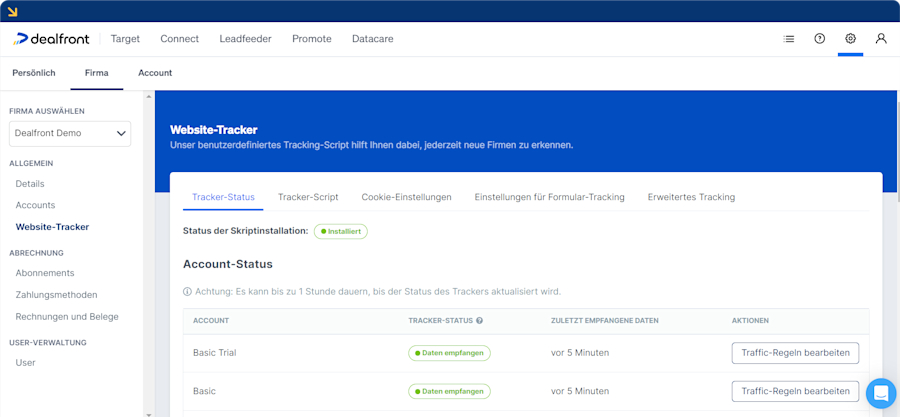900x417 pixels.
Task: Click the Basic account name
Action: 204,391
